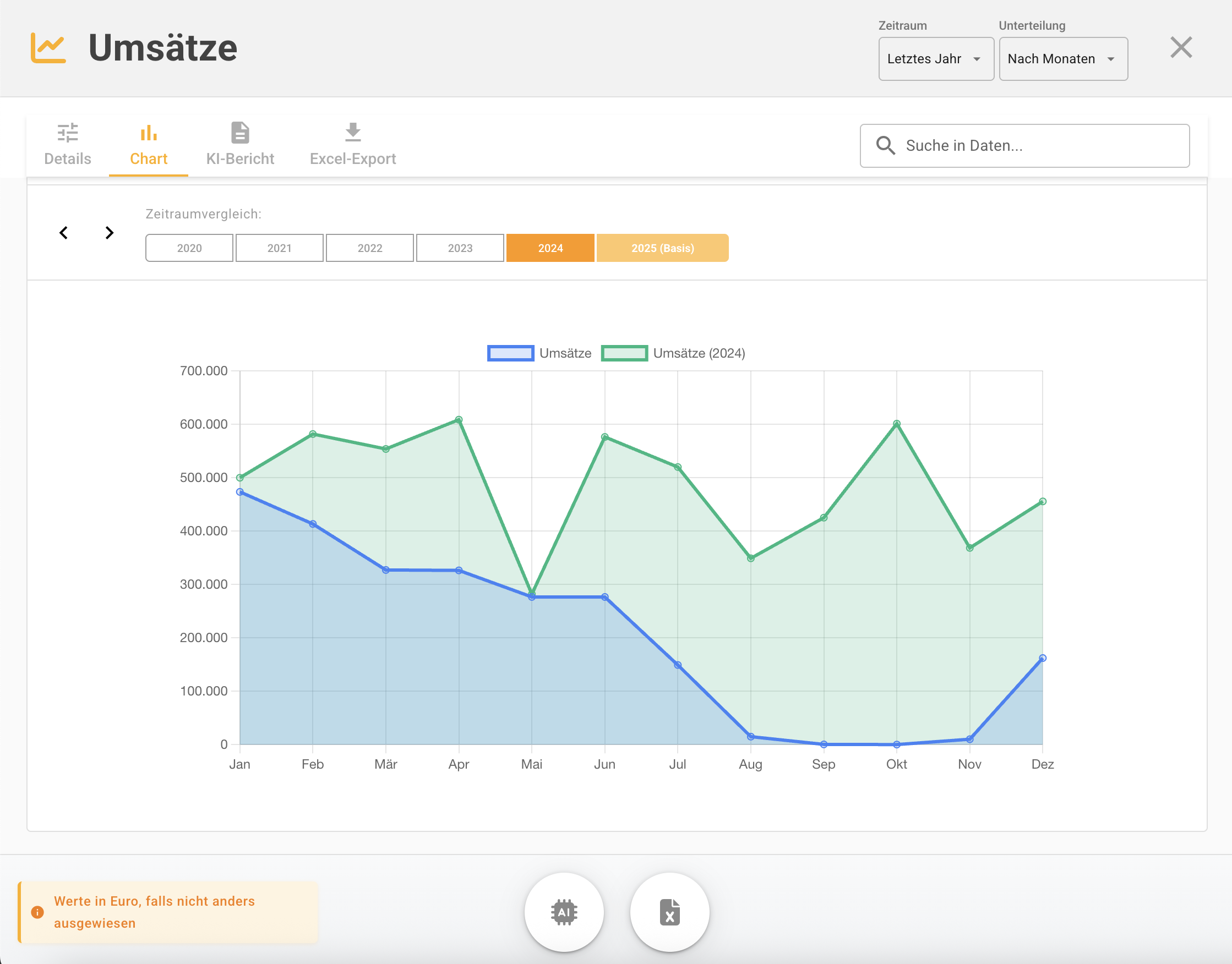Click the Excel file circular button at bottom

click(669, 912)
